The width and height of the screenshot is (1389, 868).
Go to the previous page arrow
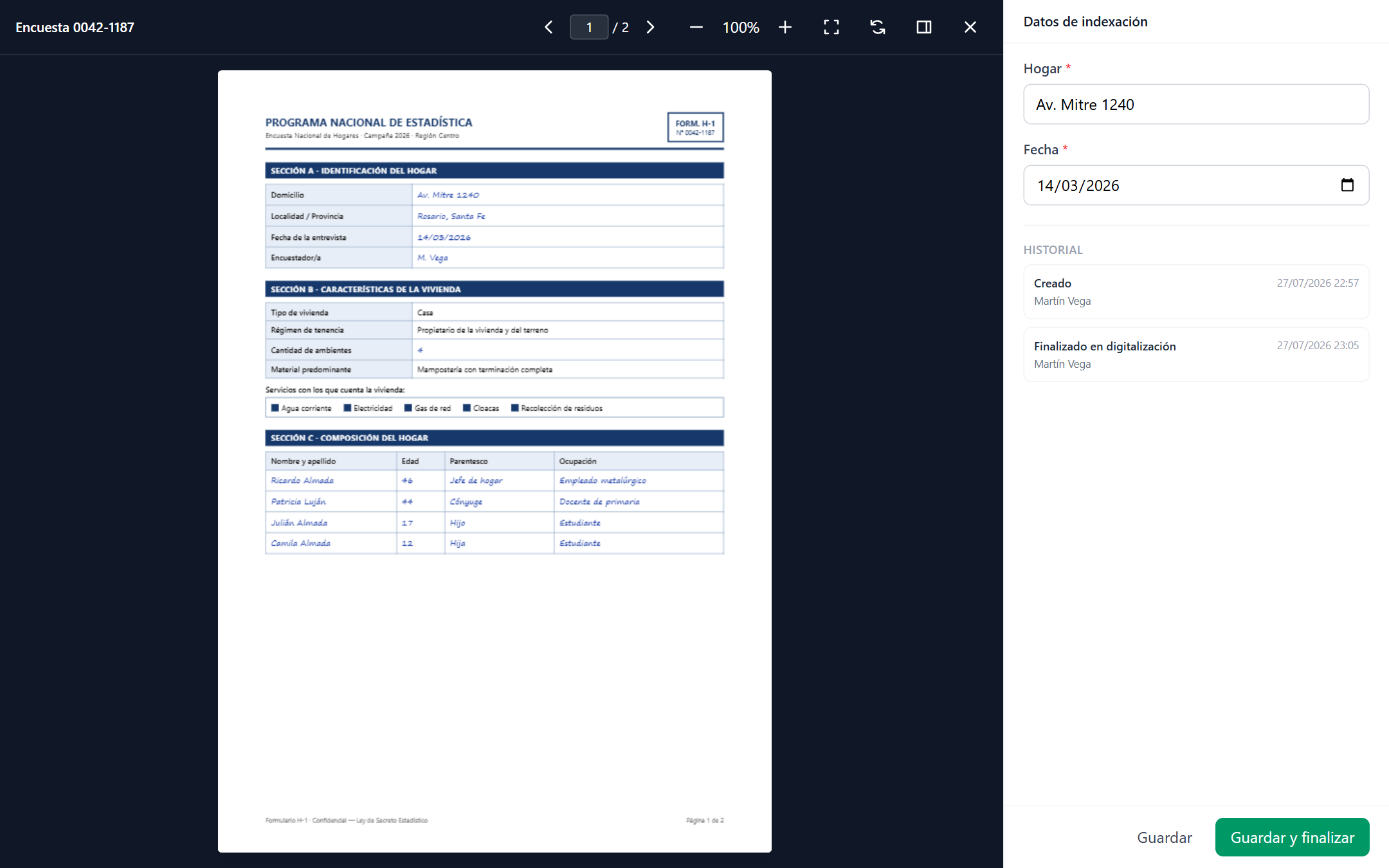tap(549, 27)
